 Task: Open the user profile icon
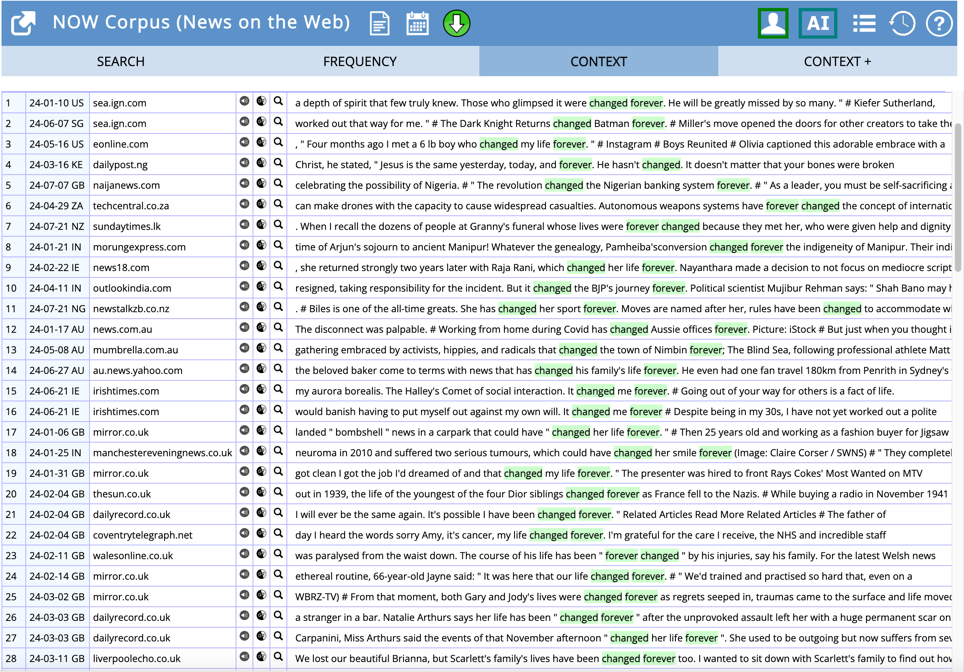click(773, 23)
